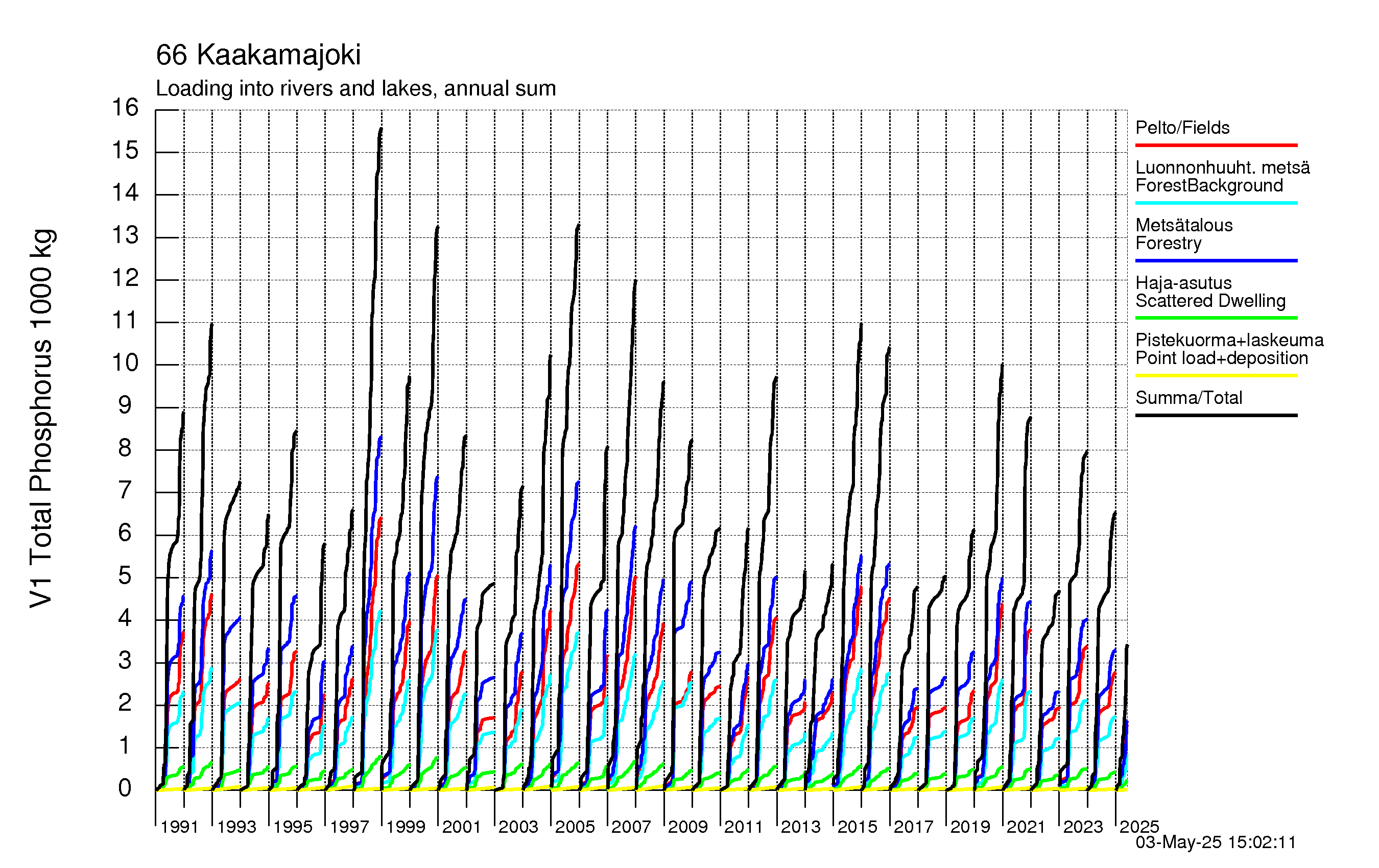Select the 'Summa/Total' legend label
This screenshot has height=868, width=1379.
1189,398
